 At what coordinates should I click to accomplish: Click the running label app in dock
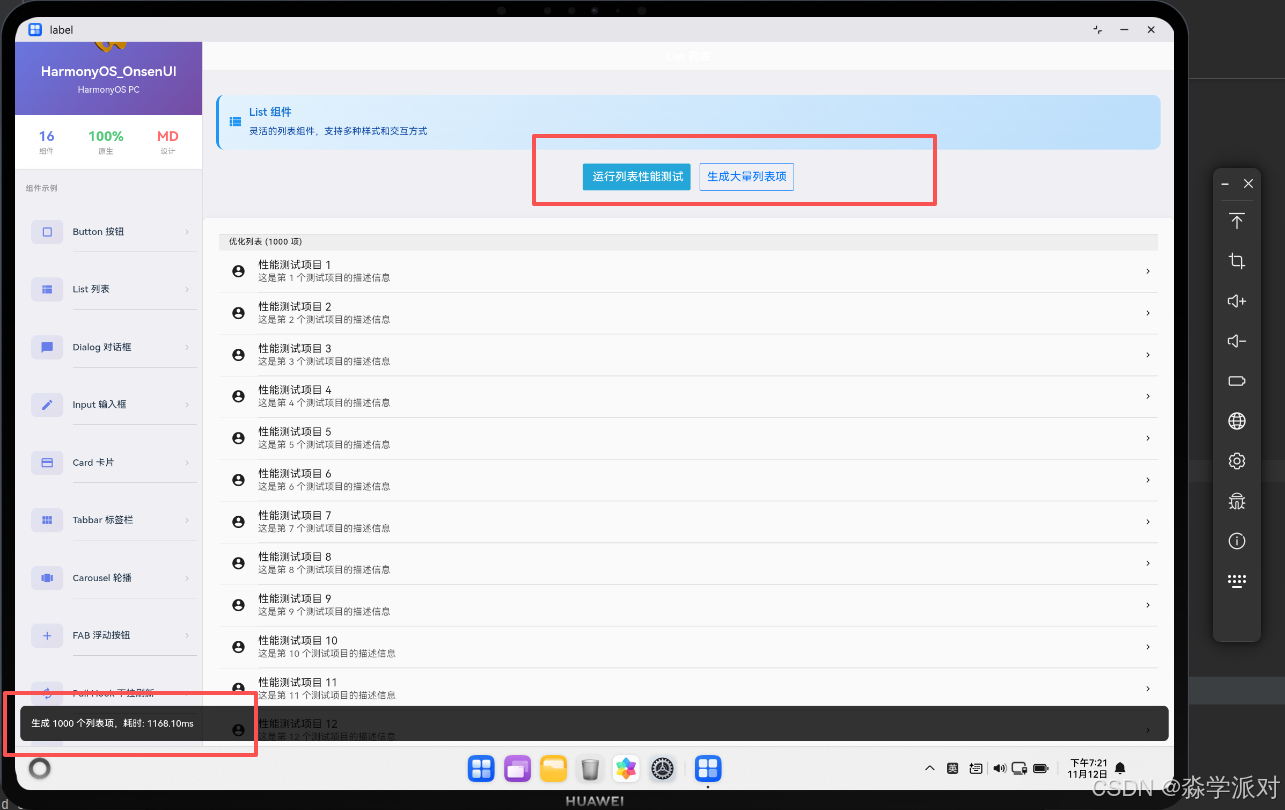pos(708,768)
